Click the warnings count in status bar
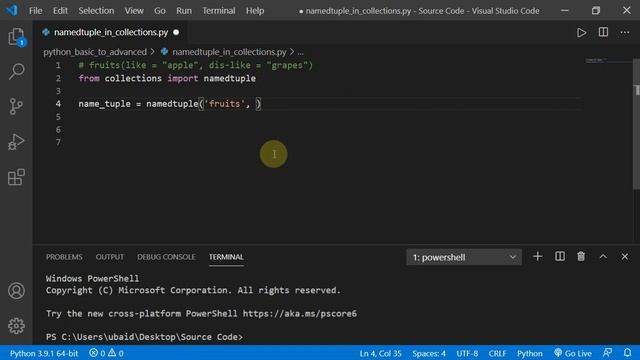The width and height of the screenshot is (640, 360). click(x=116, y=353)
